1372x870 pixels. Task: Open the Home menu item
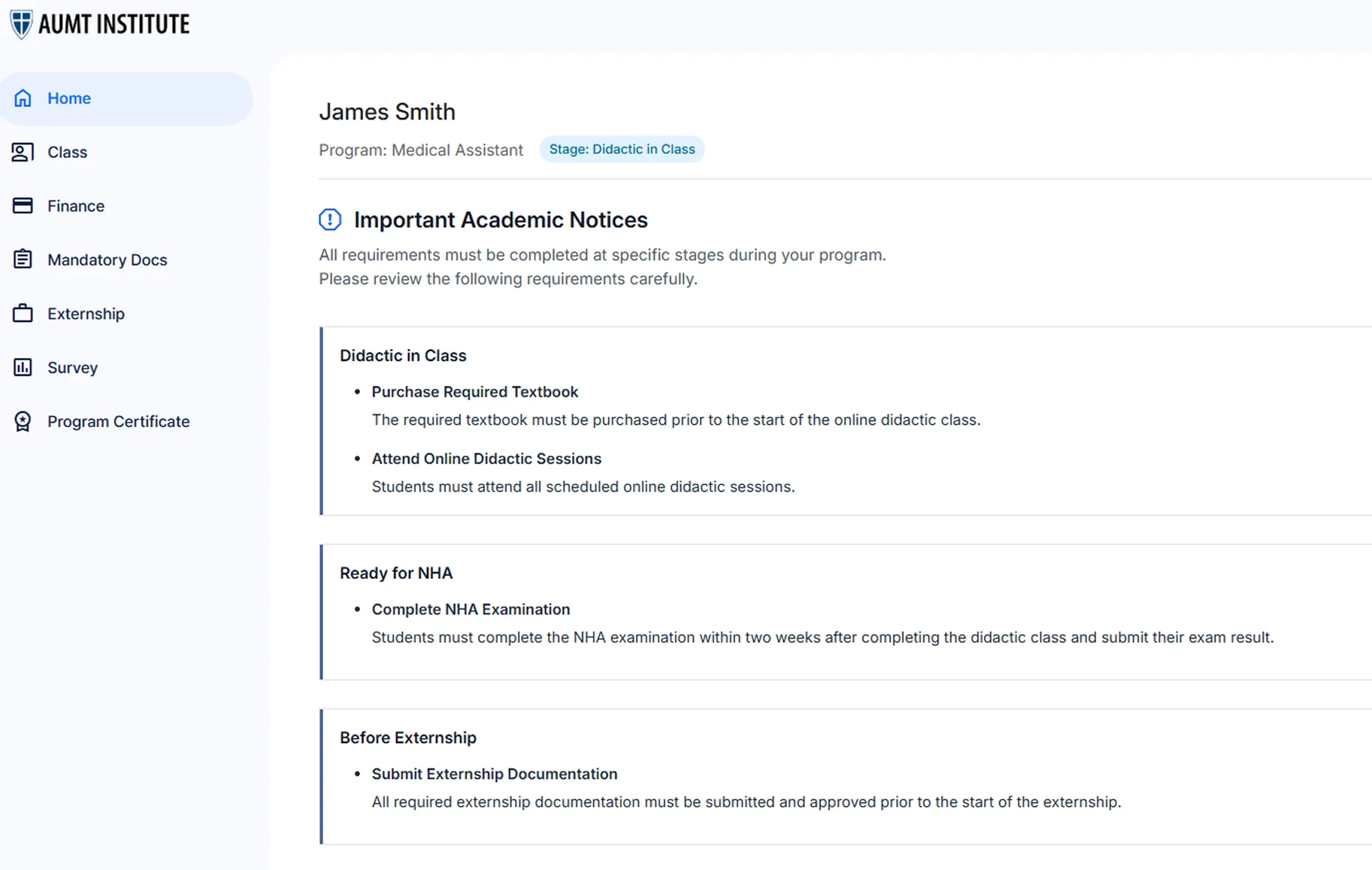69,99
